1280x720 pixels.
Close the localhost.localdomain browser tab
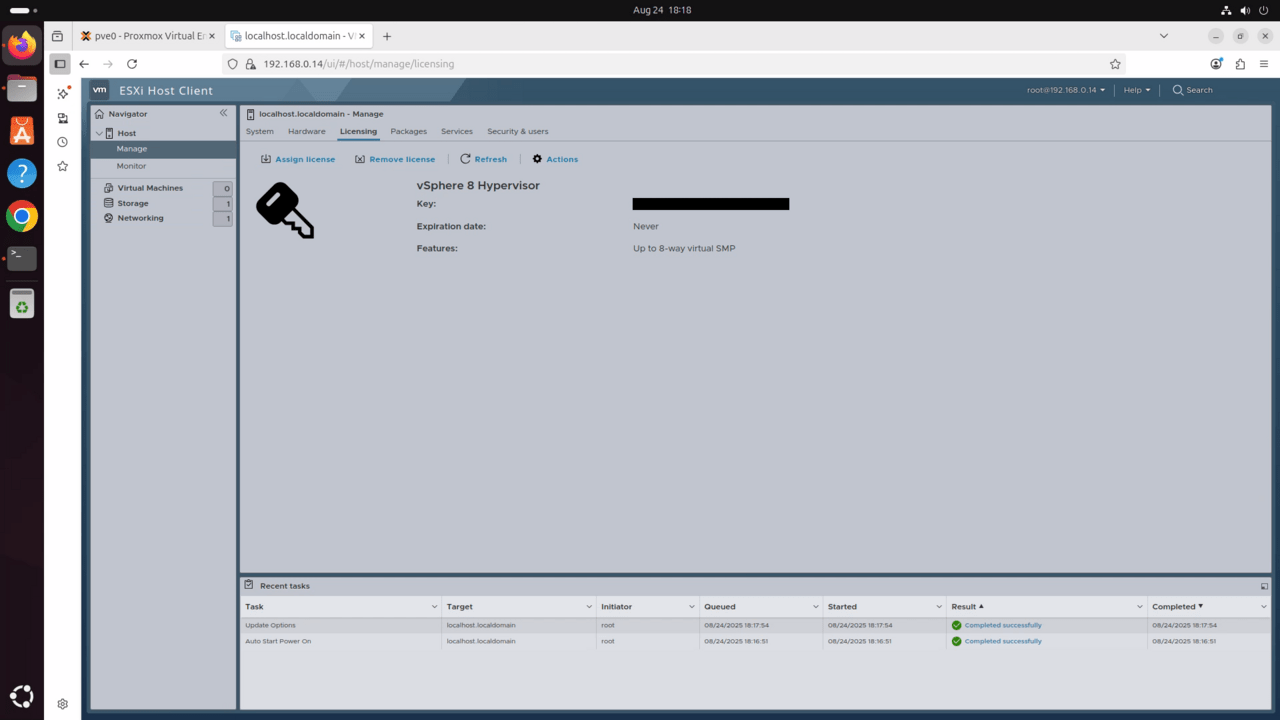pyautogui.click(x=360, y=36)
